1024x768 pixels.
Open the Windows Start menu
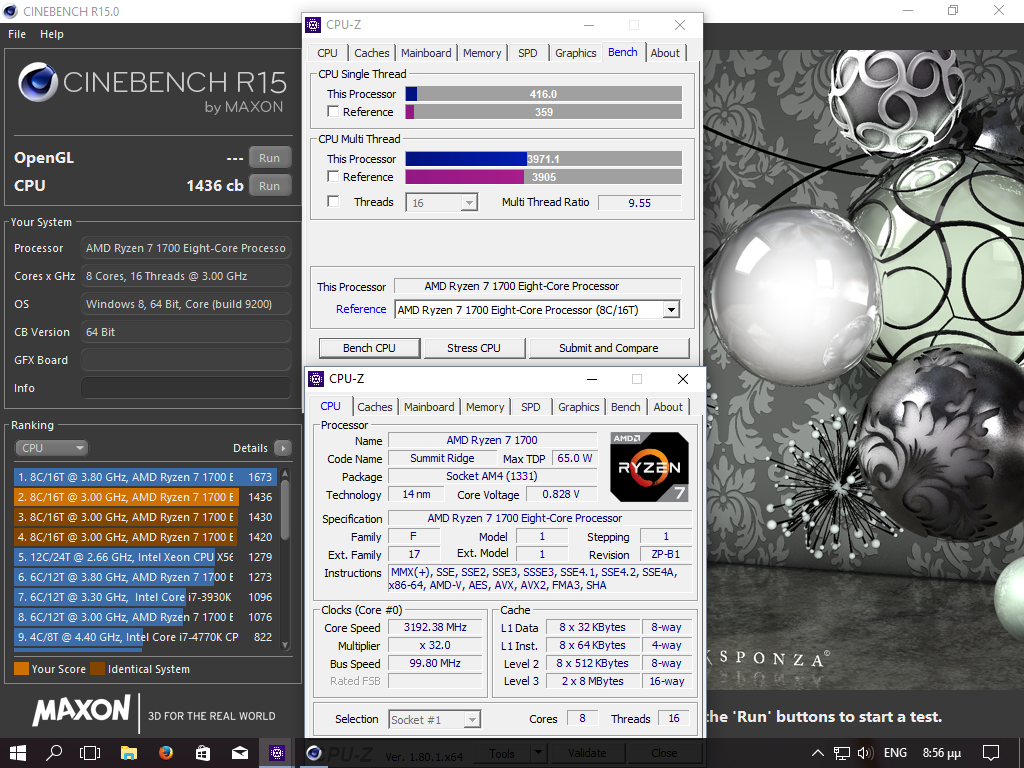(x=18, y=753)
